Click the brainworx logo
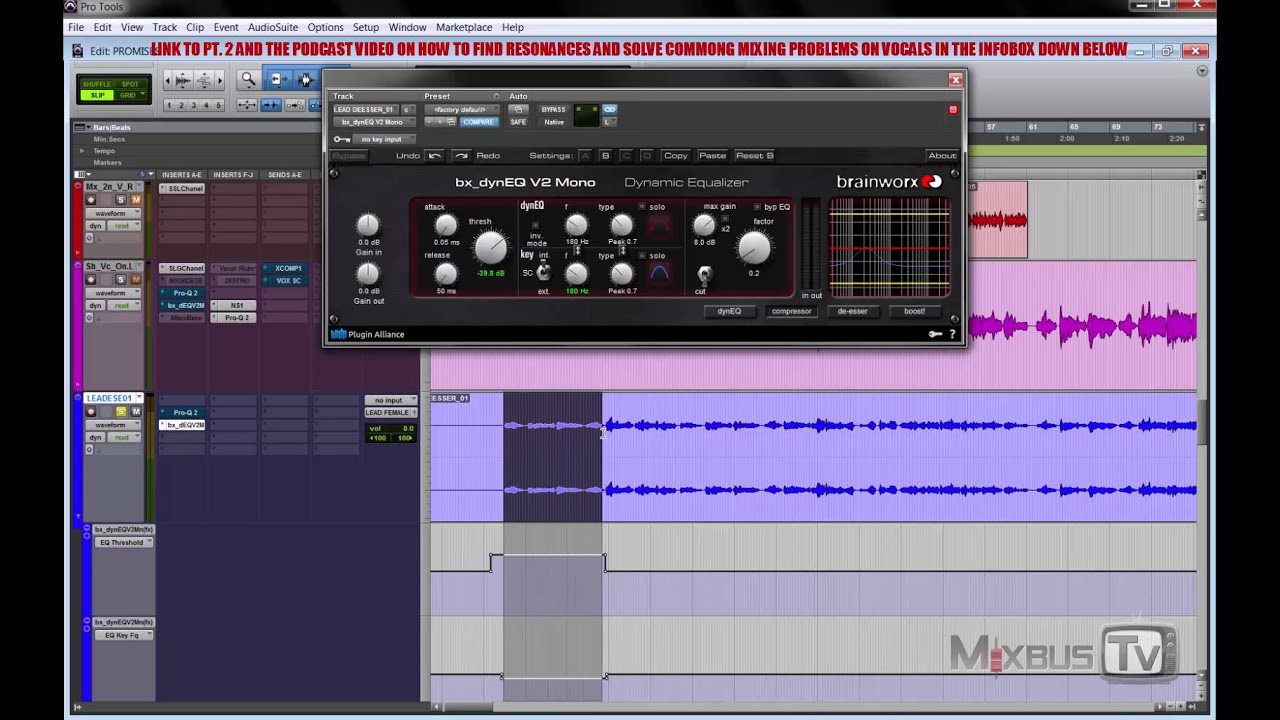Screen dimensions: 1280x720 (x=889, y=182)
